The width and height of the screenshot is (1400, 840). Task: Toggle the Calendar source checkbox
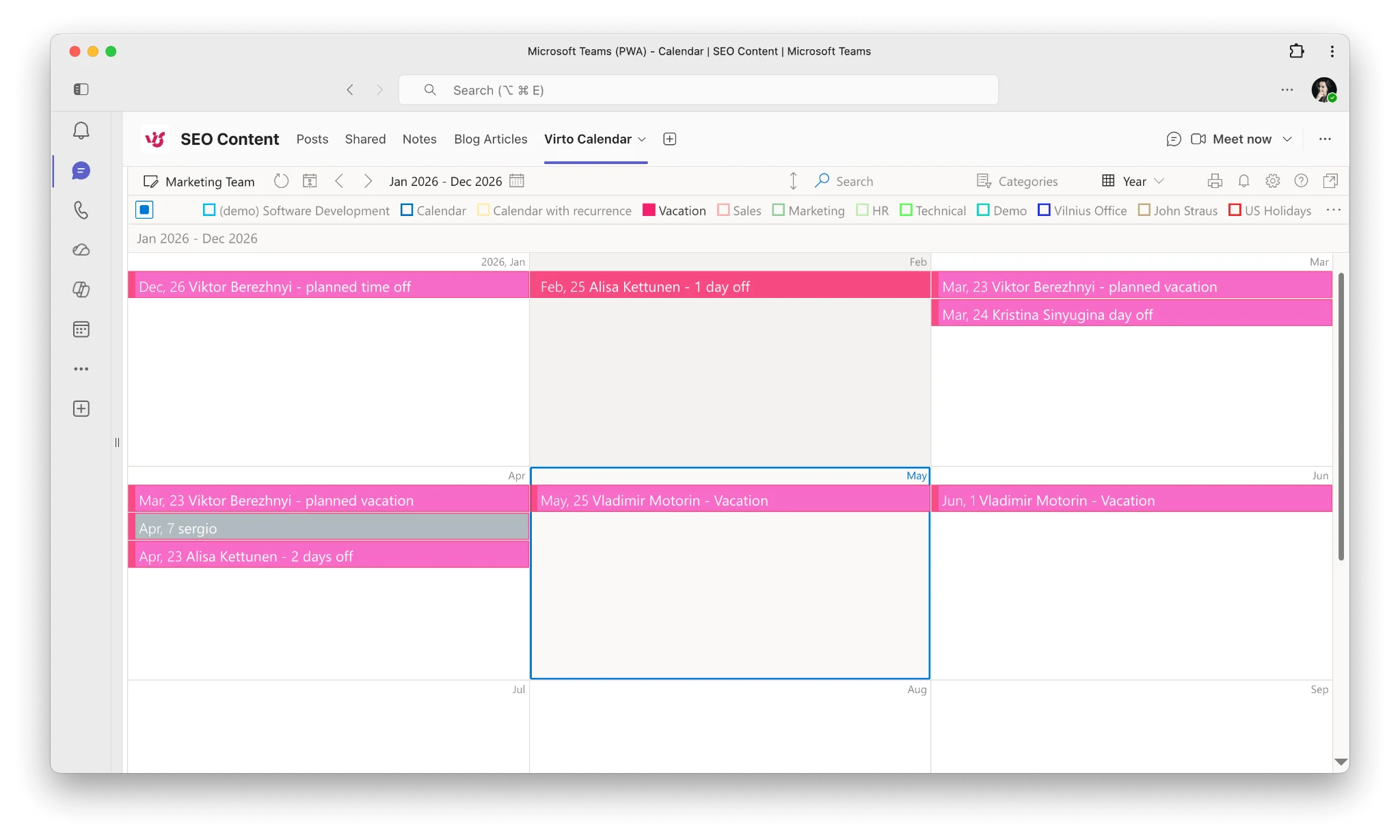(407, 211)
